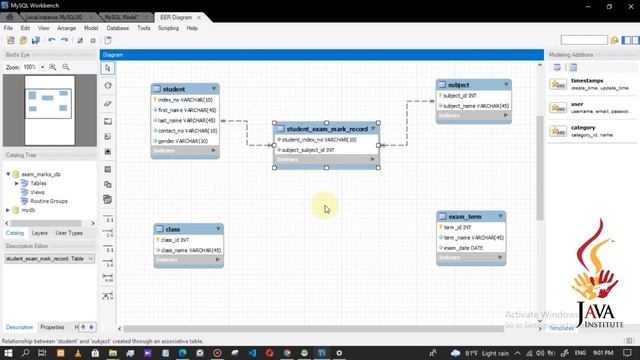This screenshot has width=640, height=360.
Task: Zoom out using magnifier minus icon
Action: [66, 67]
